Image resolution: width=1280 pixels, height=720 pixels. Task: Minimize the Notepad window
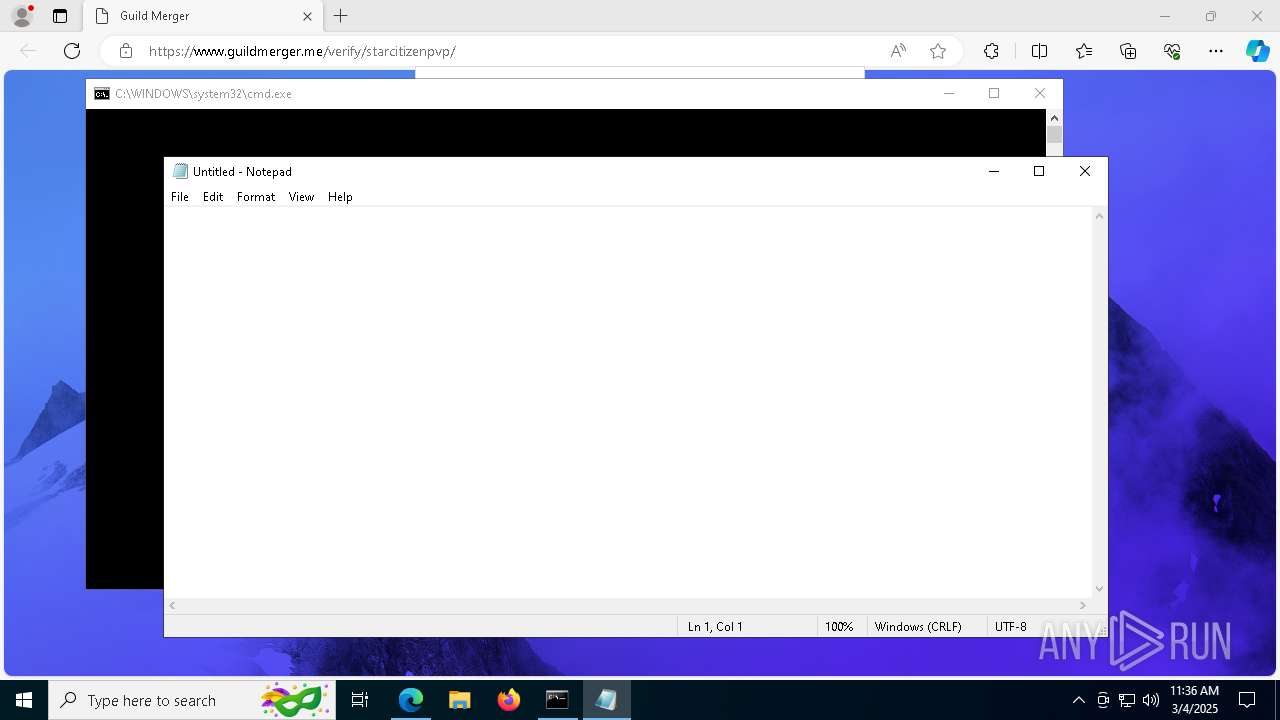point(994,171)
